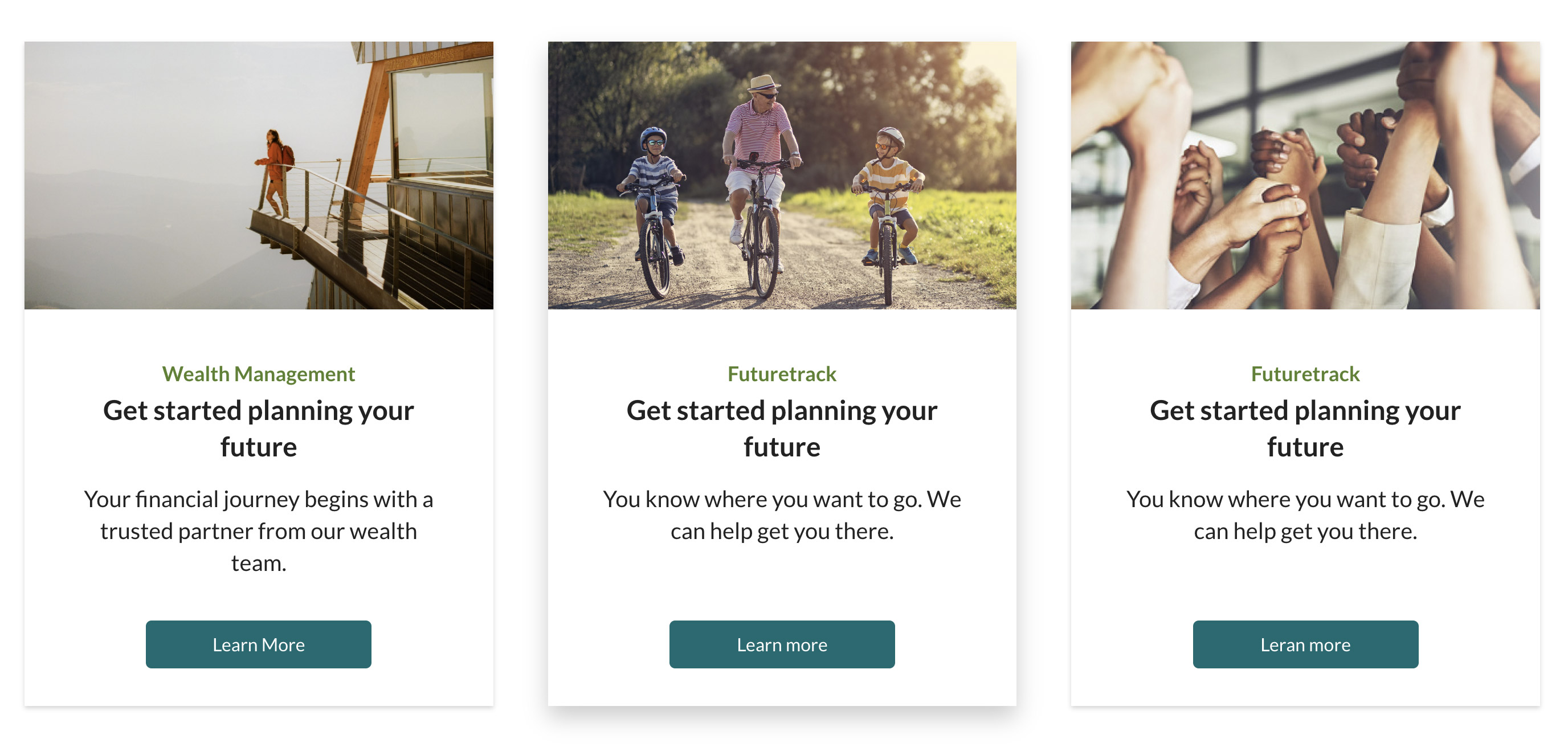This screenshot has height=751, width=1568.
Task: Click the 'Your financial journey begins' description
Action: (258, 530)
